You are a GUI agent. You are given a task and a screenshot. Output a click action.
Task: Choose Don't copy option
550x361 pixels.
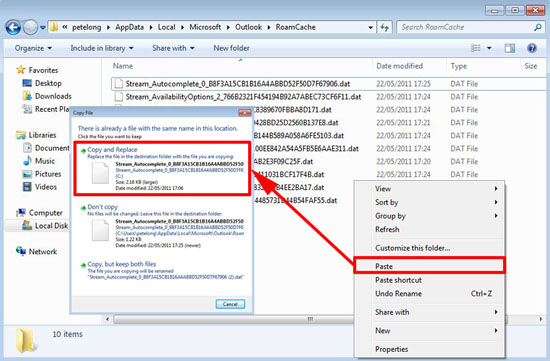(x=162, y=226)
